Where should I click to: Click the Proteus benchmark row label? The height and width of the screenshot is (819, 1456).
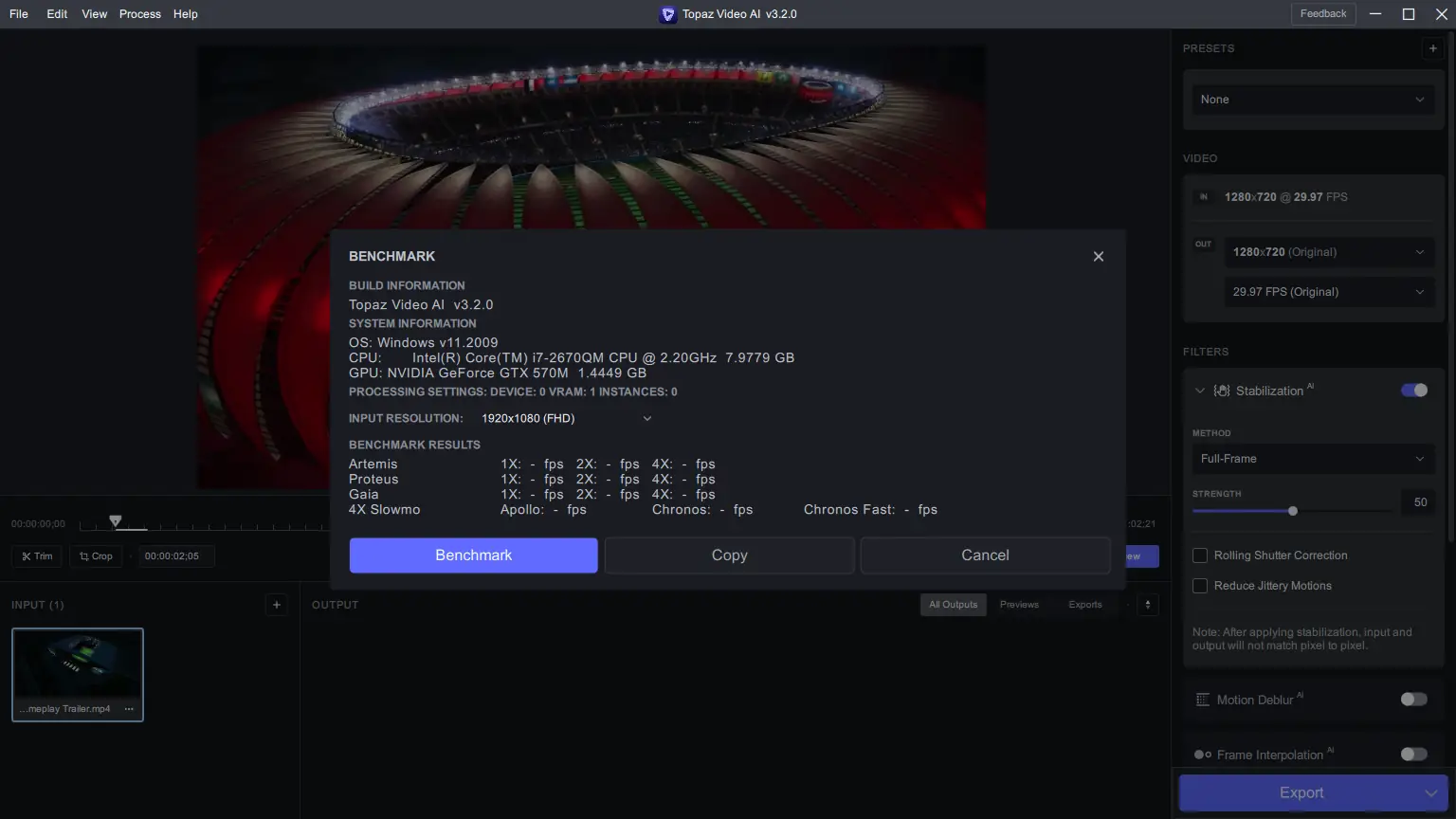(x=373, y=480)
